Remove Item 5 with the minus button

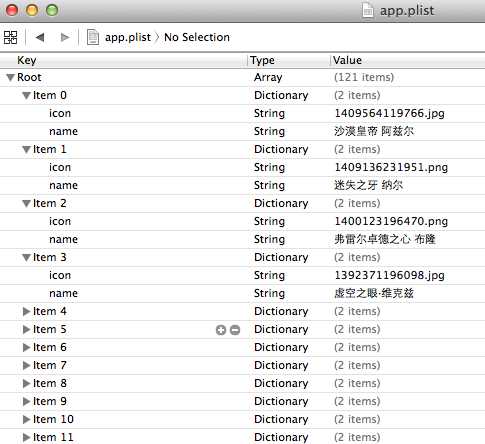tap(235, 330)
